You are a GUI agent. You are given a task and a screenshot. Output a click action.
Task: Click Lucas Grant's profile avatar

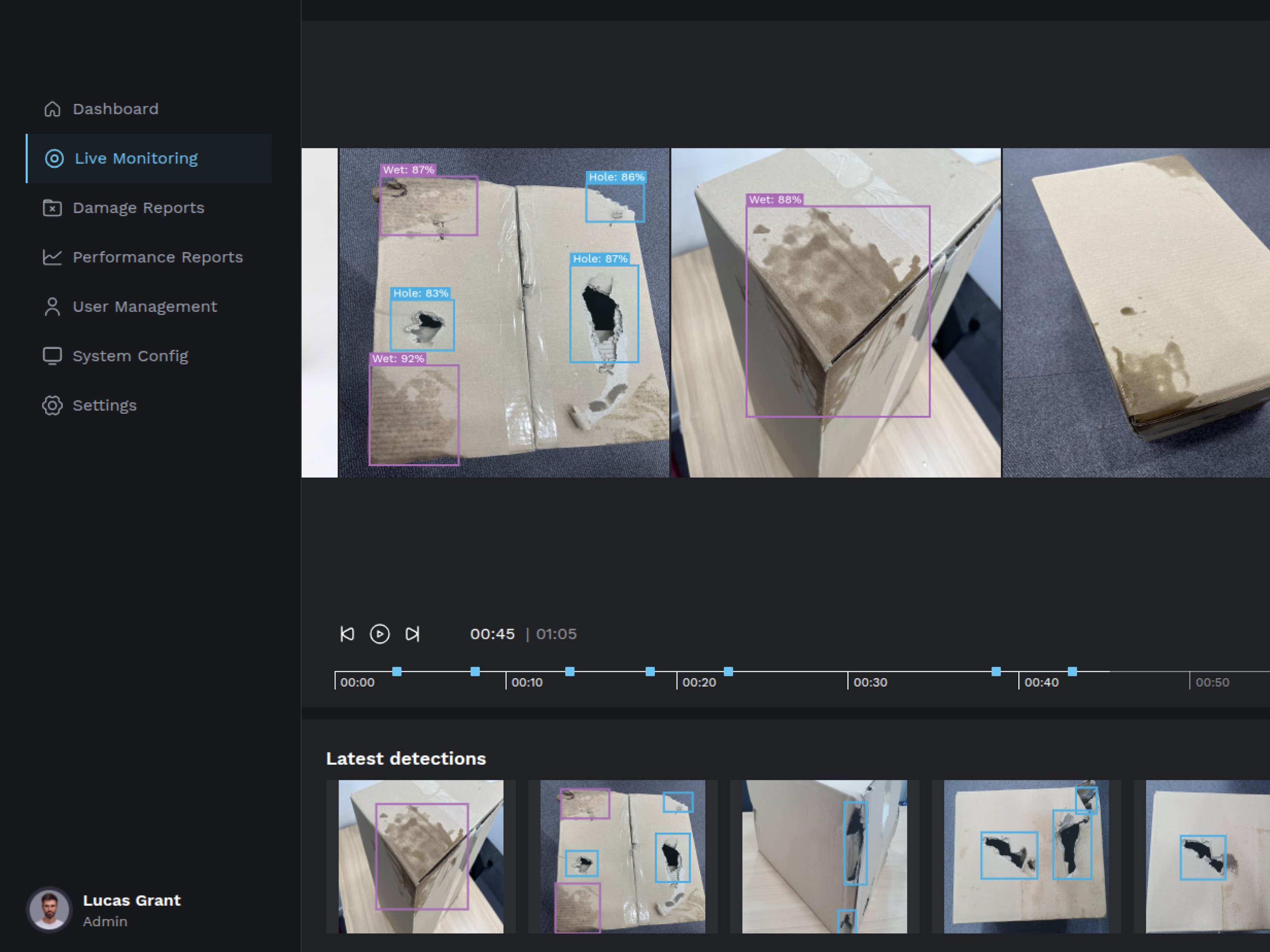[x=49, y=910]
